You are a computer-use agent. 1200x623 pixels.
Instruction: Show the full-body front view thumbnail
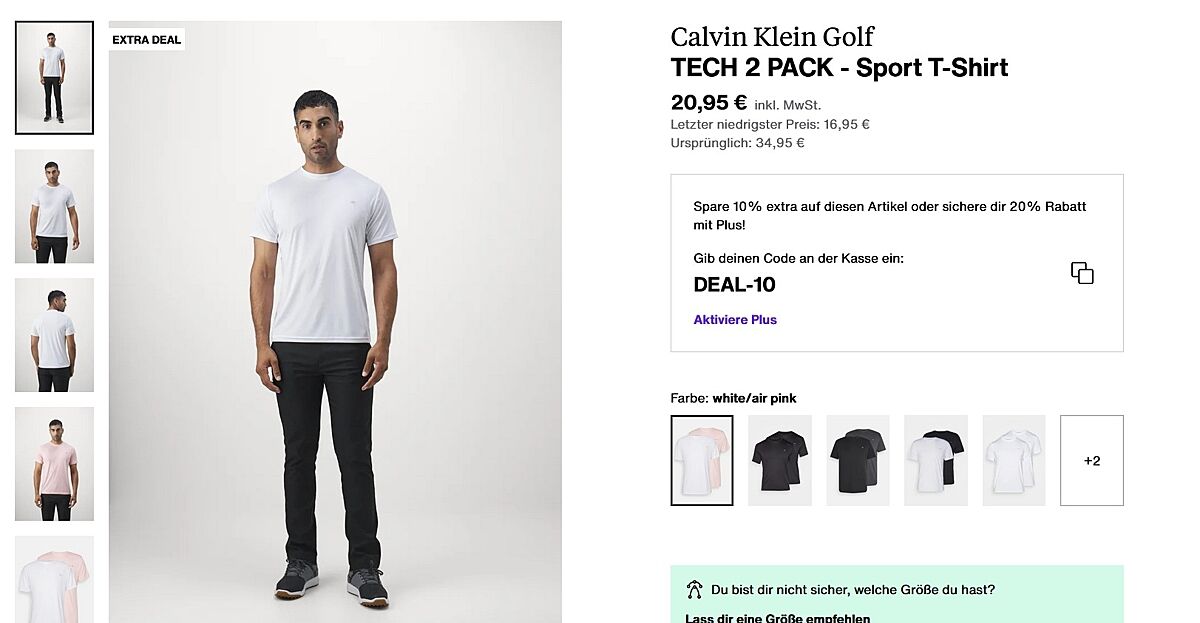point(54,77)
